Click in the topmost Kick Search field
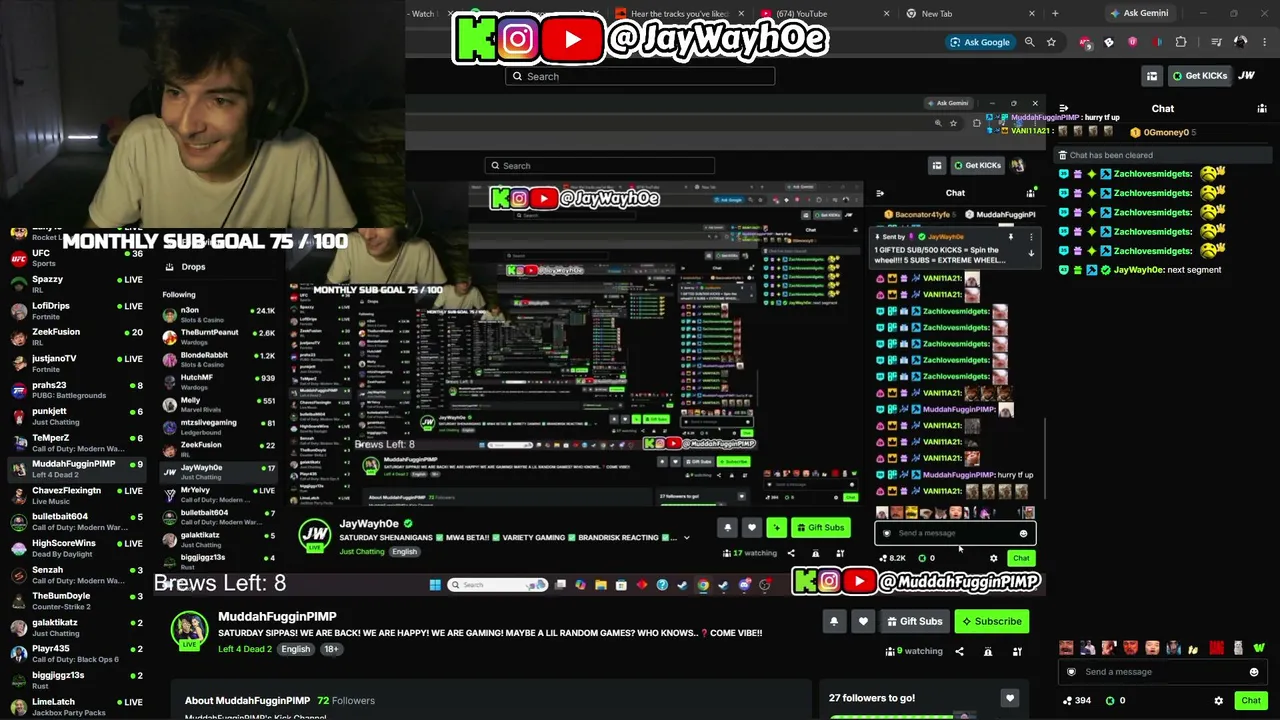Viewport: 1280px width, 720px height. pyautogui.click(x=640, y=76)
